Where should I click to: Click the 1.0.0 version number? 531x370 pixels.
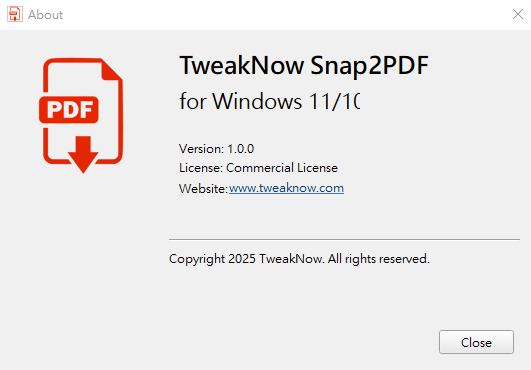240,149
